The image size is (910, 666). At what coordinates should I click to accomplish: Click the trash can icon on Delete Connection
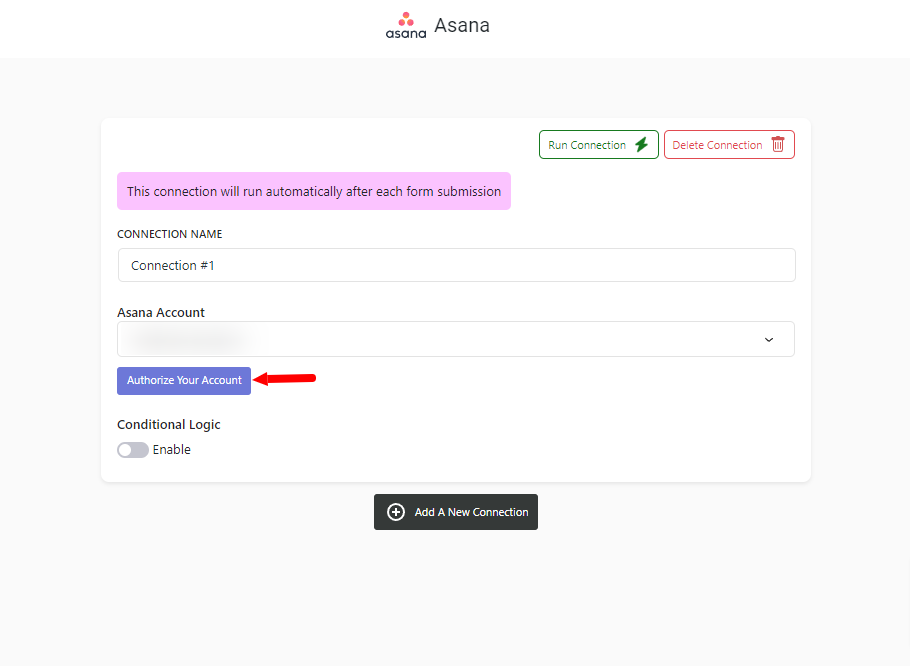coord(778,144)
